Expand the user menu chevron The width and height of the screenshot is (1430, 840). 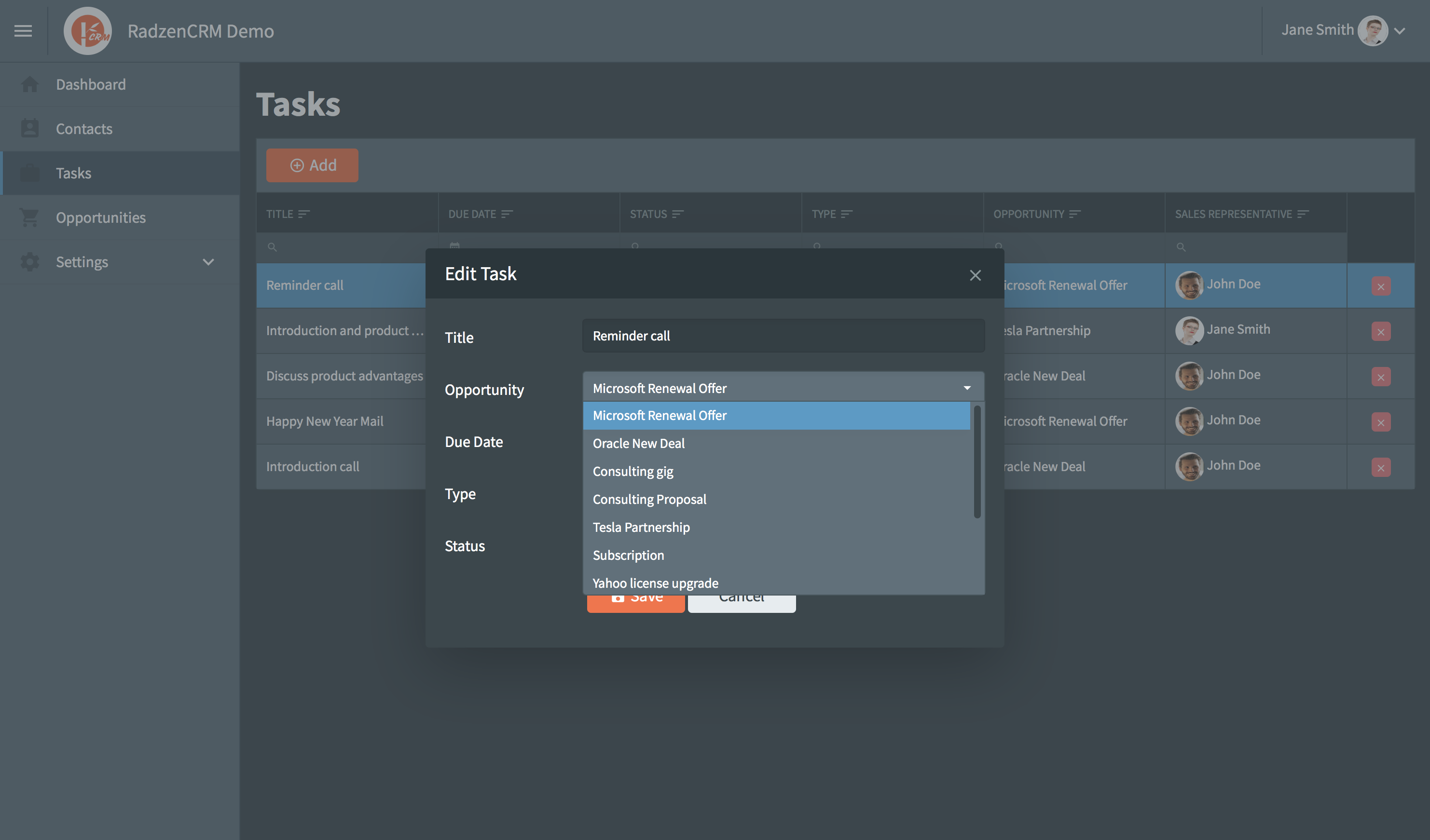point(1400,31)
